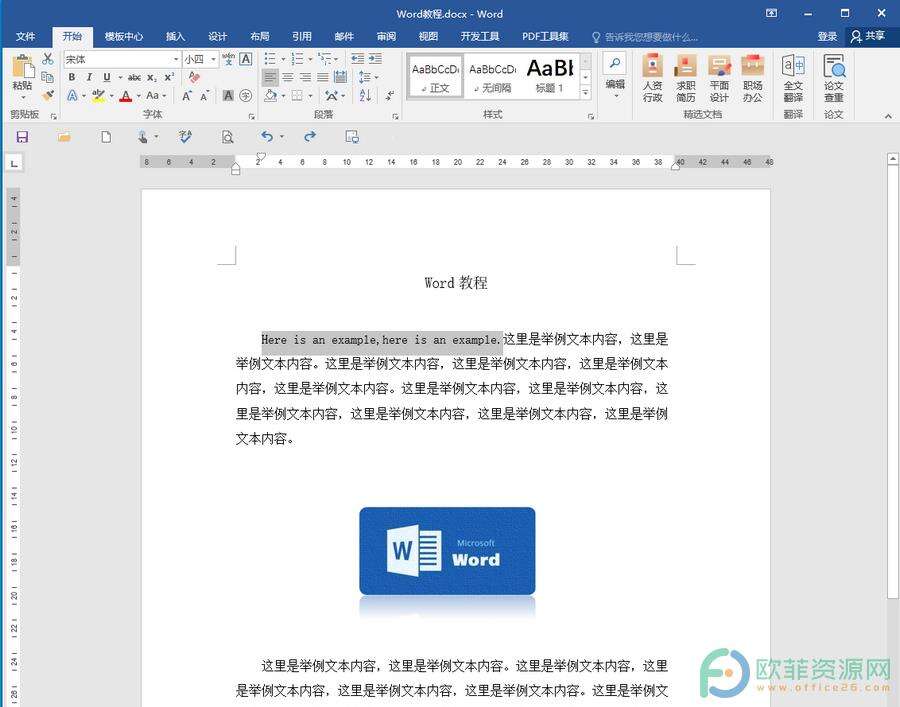900x707 pixels.
Task: Click the Save icon in quick toolbar
Action: coord(22,137)
